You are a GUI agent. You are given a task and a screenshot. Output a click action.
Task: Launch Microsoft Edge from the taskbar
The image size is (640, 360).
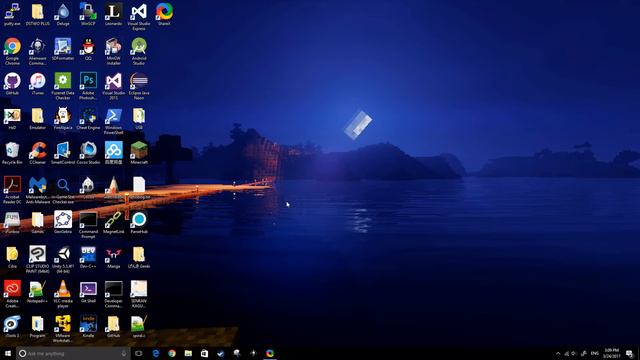tap(156, 353)
